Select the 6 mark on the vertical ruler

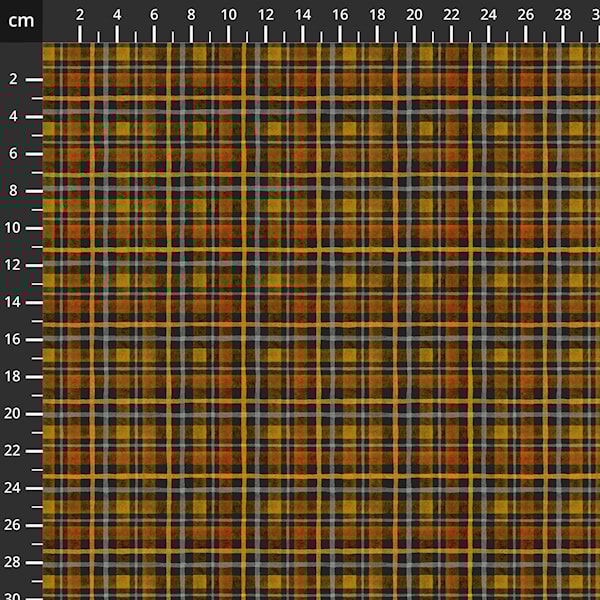click(x=15, y=153)
